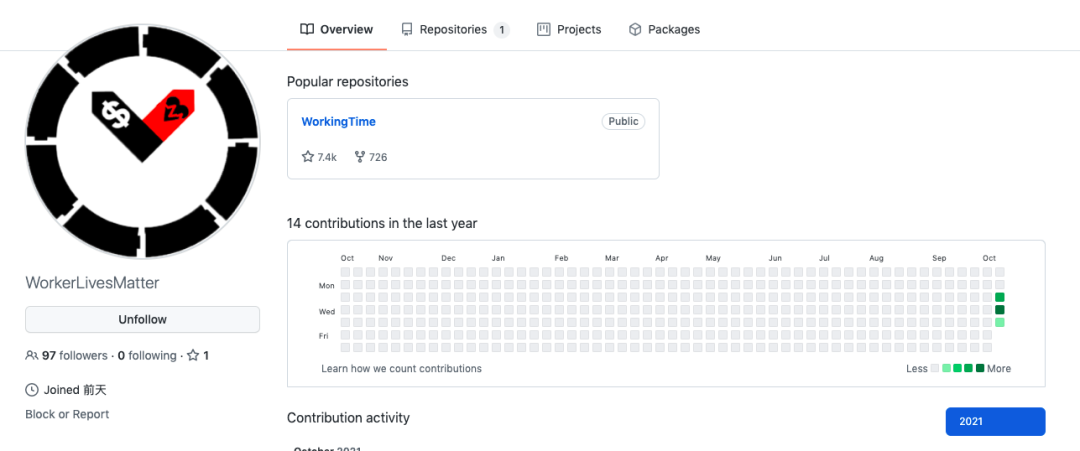Open the Repositories tab

453,30
